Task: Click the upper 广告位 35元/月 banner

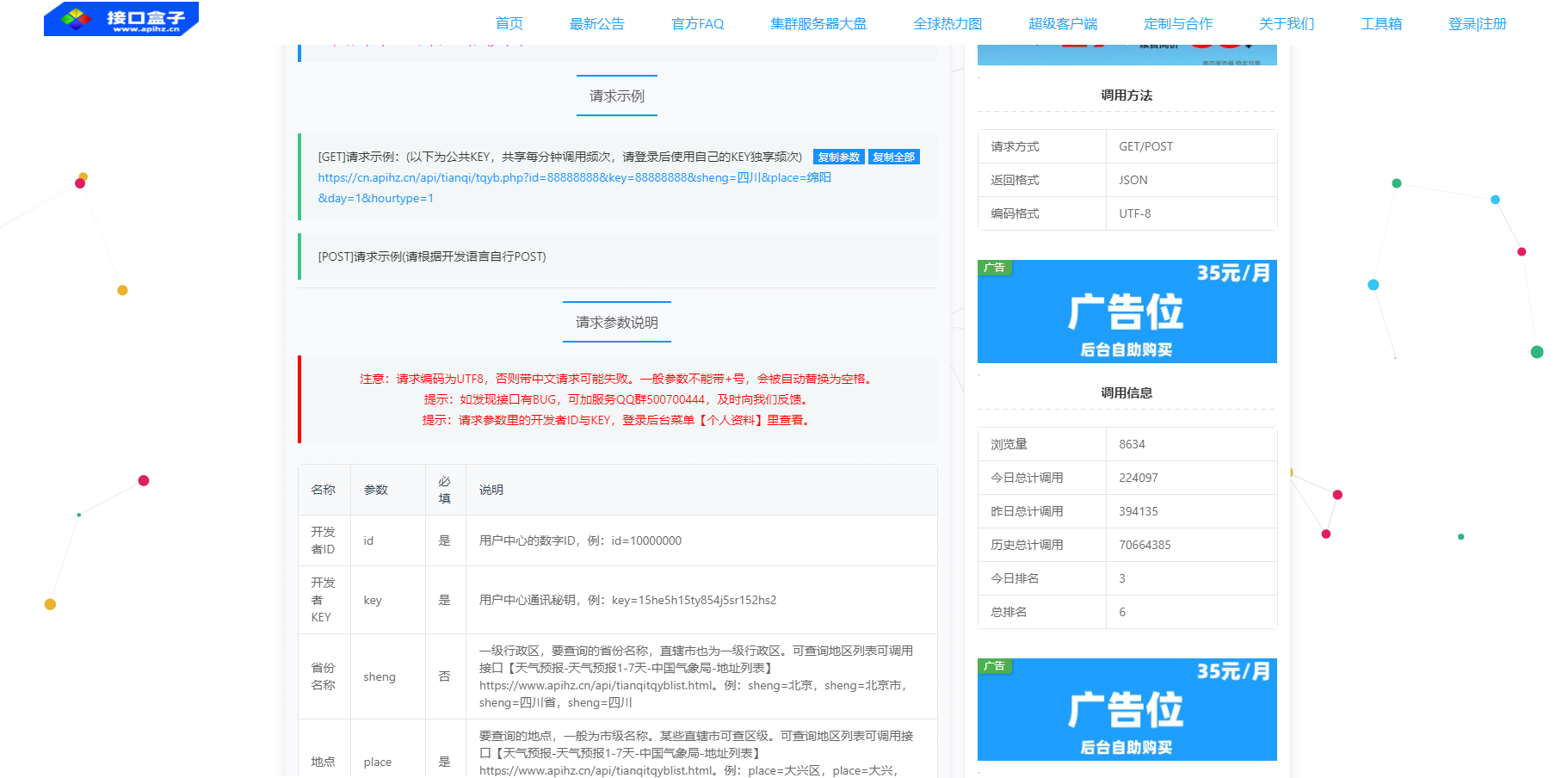Action: [x=1127, y=312]
